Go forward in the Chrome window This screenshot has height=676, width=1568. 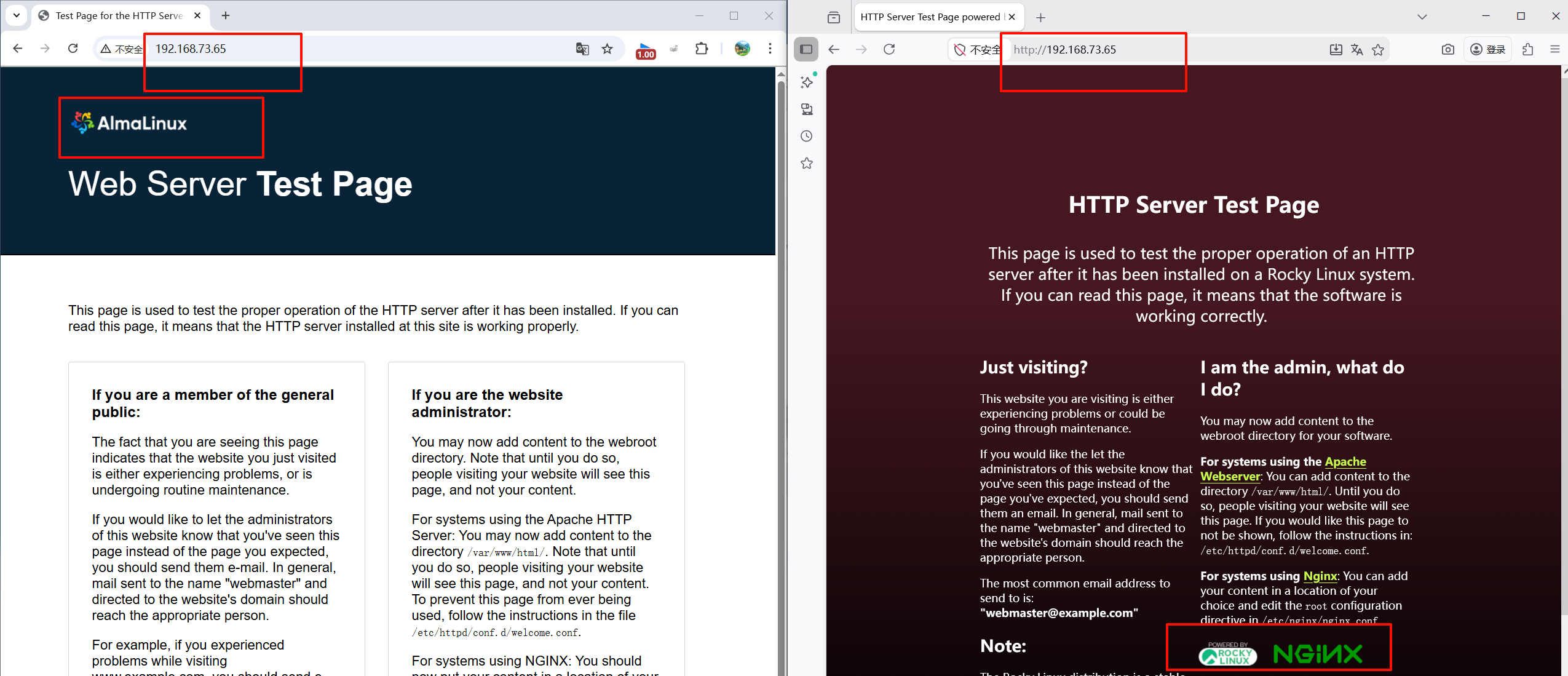(x=45, y=49)
